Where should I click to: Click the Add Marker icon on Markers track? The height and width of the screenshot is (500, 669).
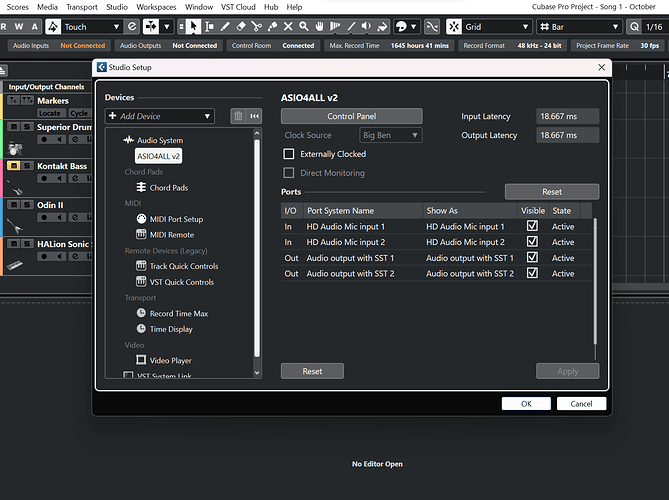click(x=14, y=100)
